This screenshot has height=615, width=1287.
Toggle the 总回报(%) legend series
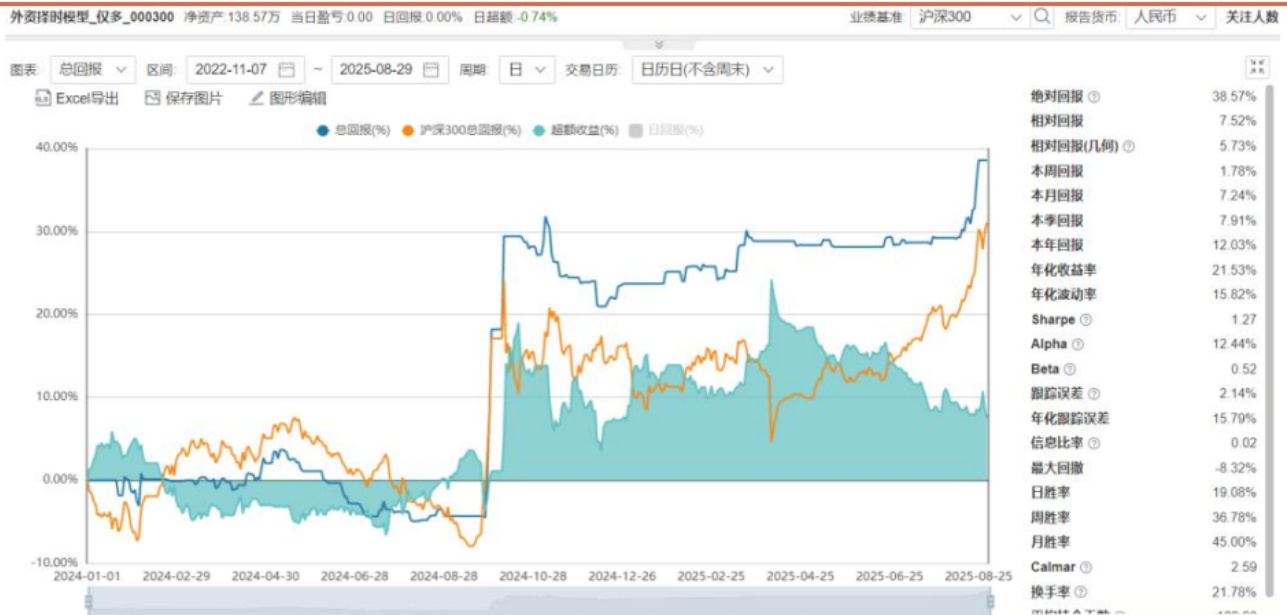click(352, 131)
